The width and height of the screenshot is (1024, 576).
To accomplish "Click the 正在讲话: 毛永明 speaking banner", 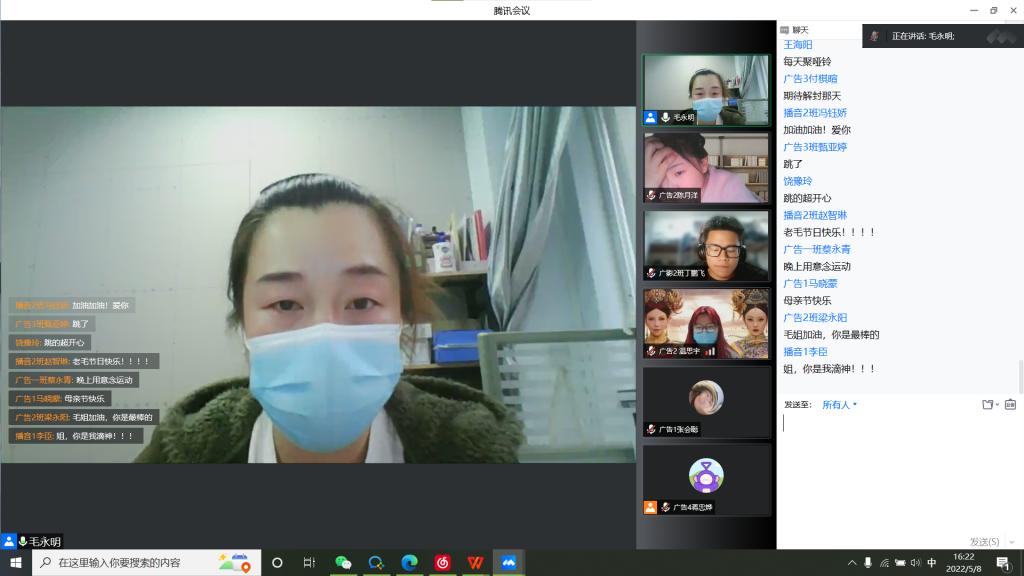I will pos(942,36).
